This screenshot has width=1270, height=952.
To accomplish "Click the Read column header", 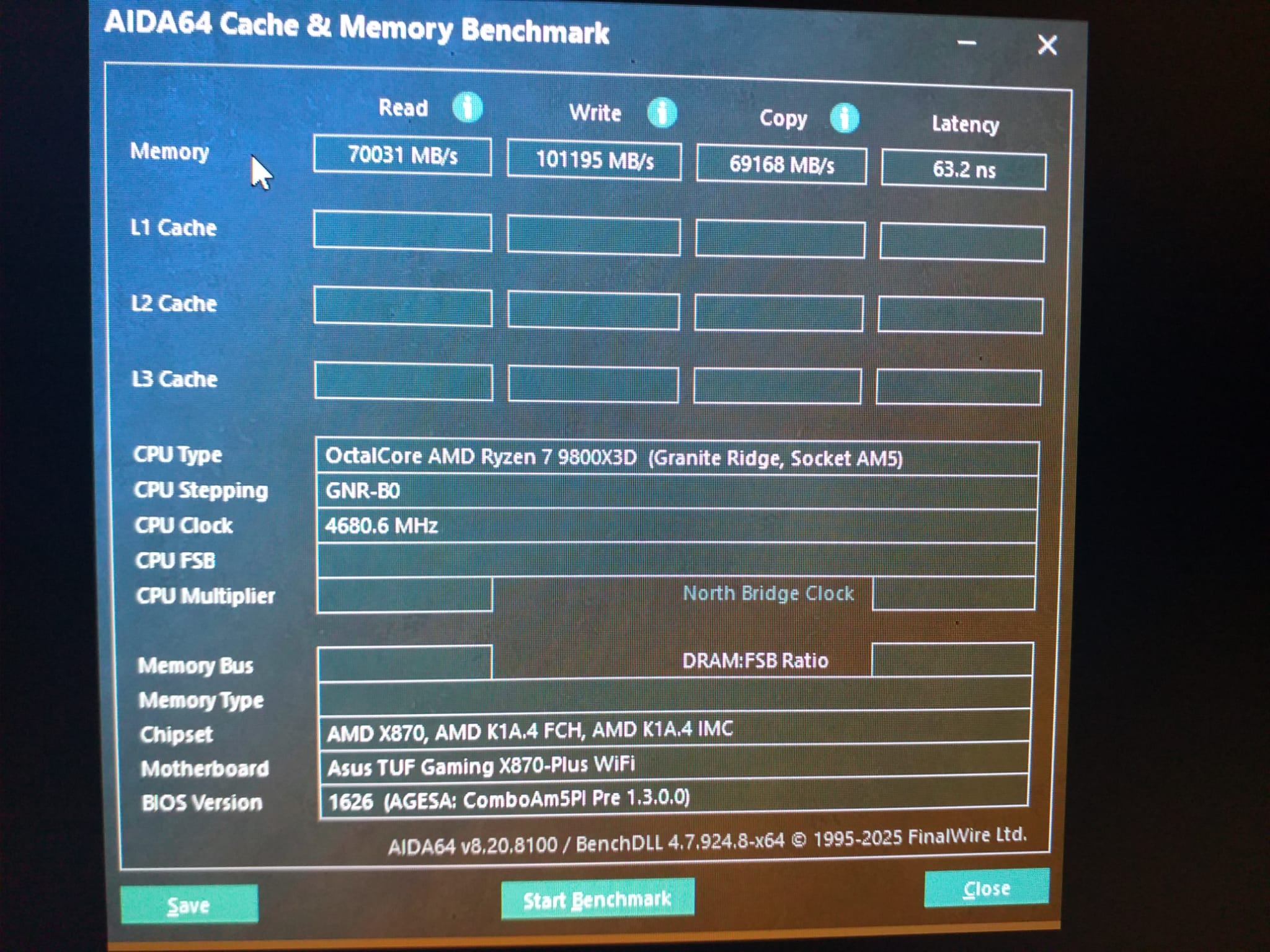I will 403,108.
